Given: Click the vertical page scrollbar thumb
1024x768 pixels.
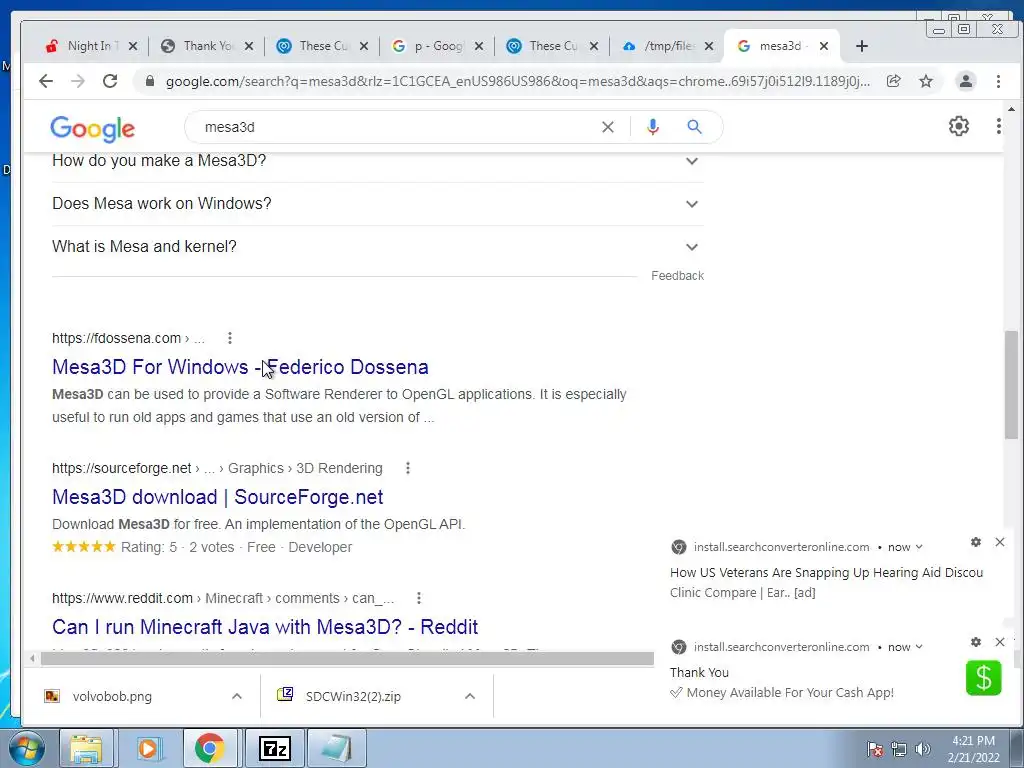Looking at the screenshot, I should 1011,385.
